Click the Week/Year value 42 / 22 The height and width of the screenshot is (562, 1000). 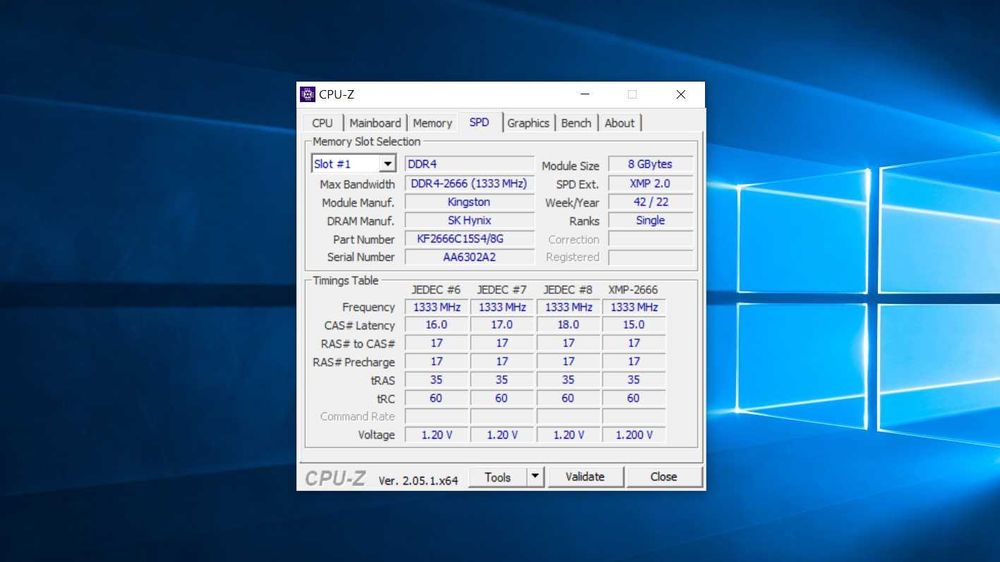point(650,202)
